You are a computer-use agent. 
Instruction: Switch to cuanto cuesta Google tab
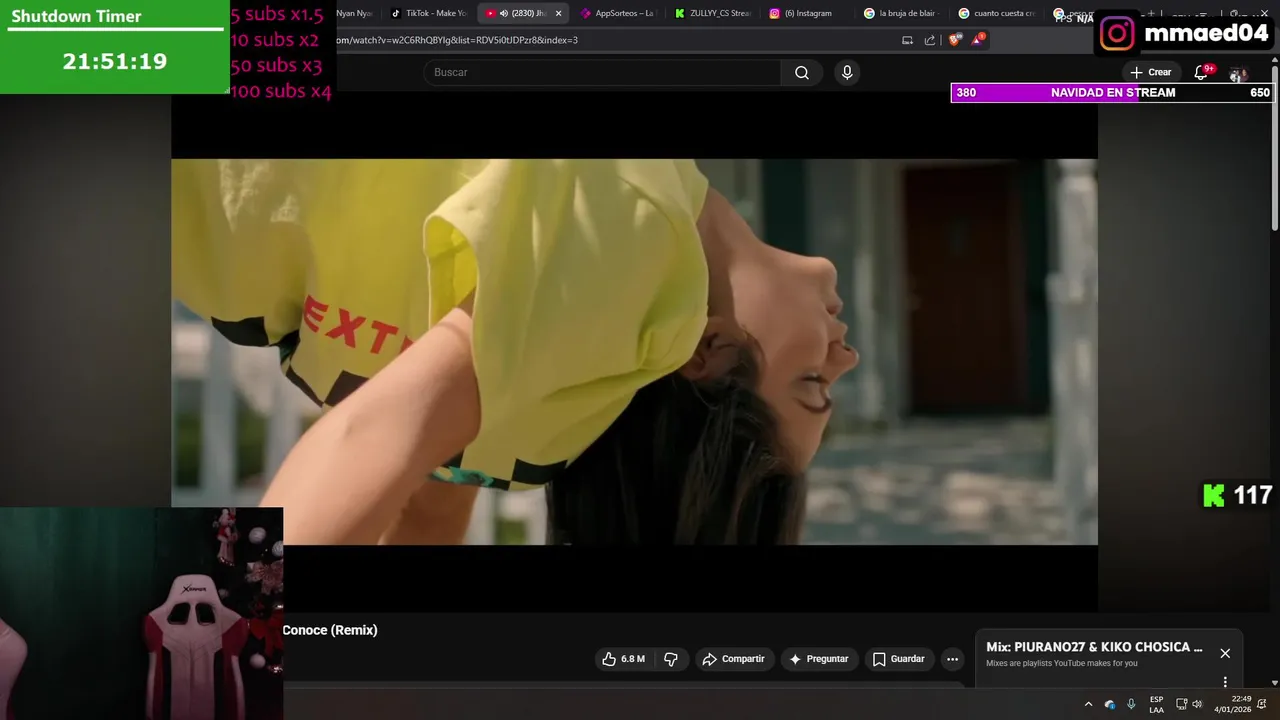pos(995,13)
